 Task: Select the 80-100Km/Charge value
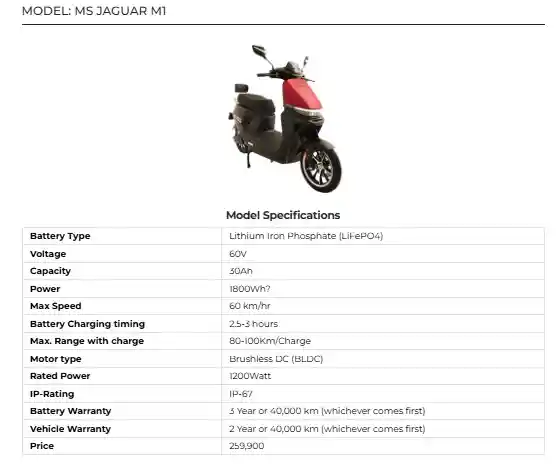point(270,341)
